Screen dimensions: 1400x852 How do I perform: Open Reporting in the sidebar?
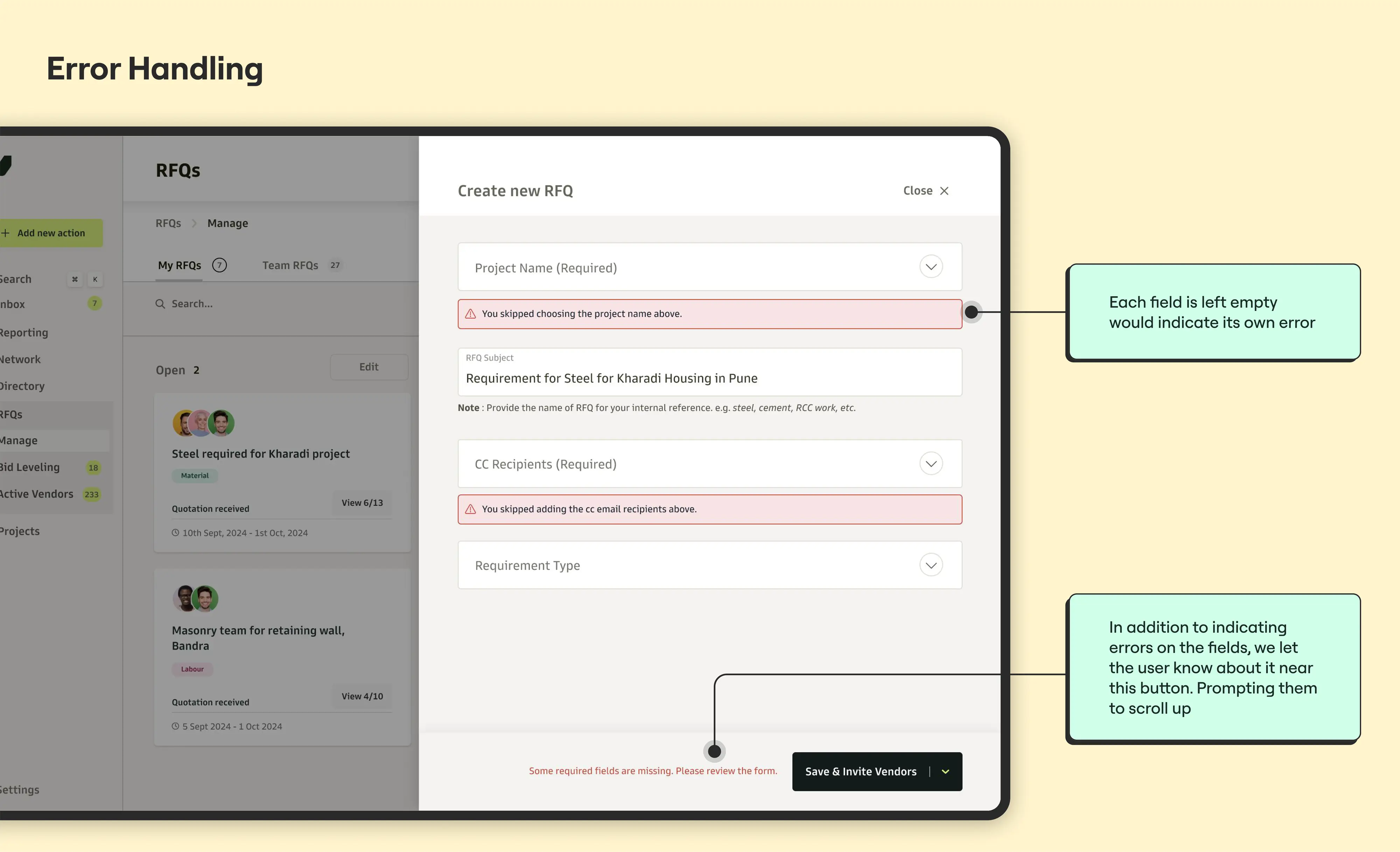pos(24,333)
